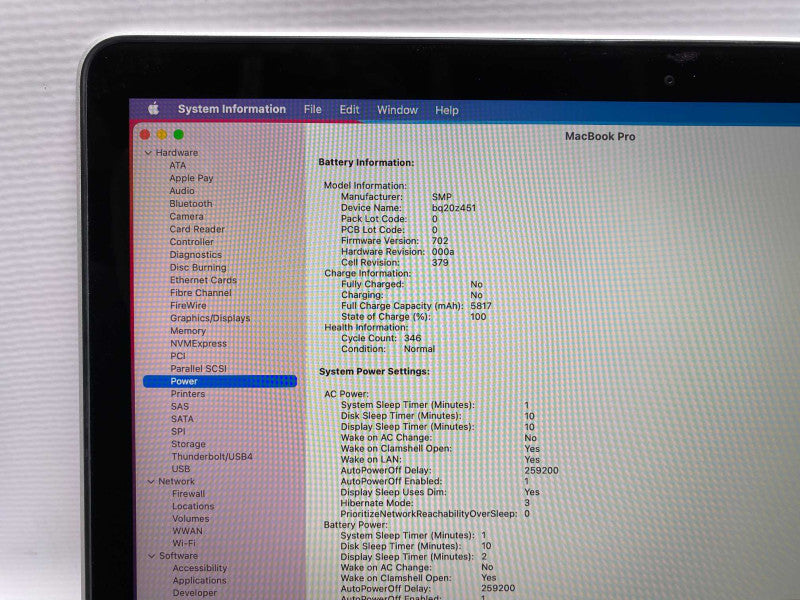Click the Hibernate Mode row

click(435, 503)
